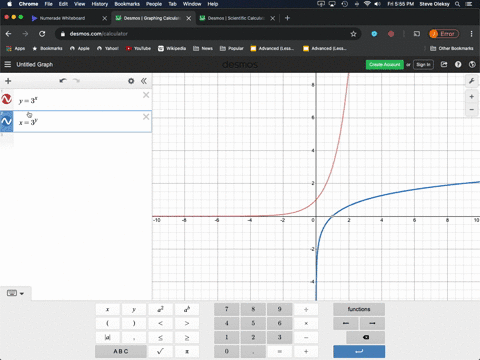This screenshot has width=480, height=360.
Task: Open the Chrome History menu
Action: pos(100,4)
